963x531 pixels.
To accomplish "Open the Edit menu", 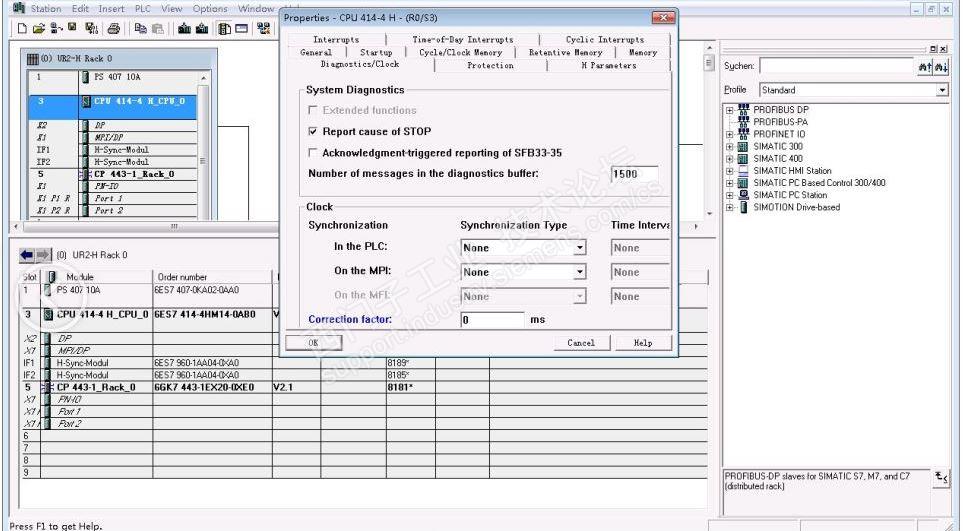I will pyautogui.click(x=80, y=9).
